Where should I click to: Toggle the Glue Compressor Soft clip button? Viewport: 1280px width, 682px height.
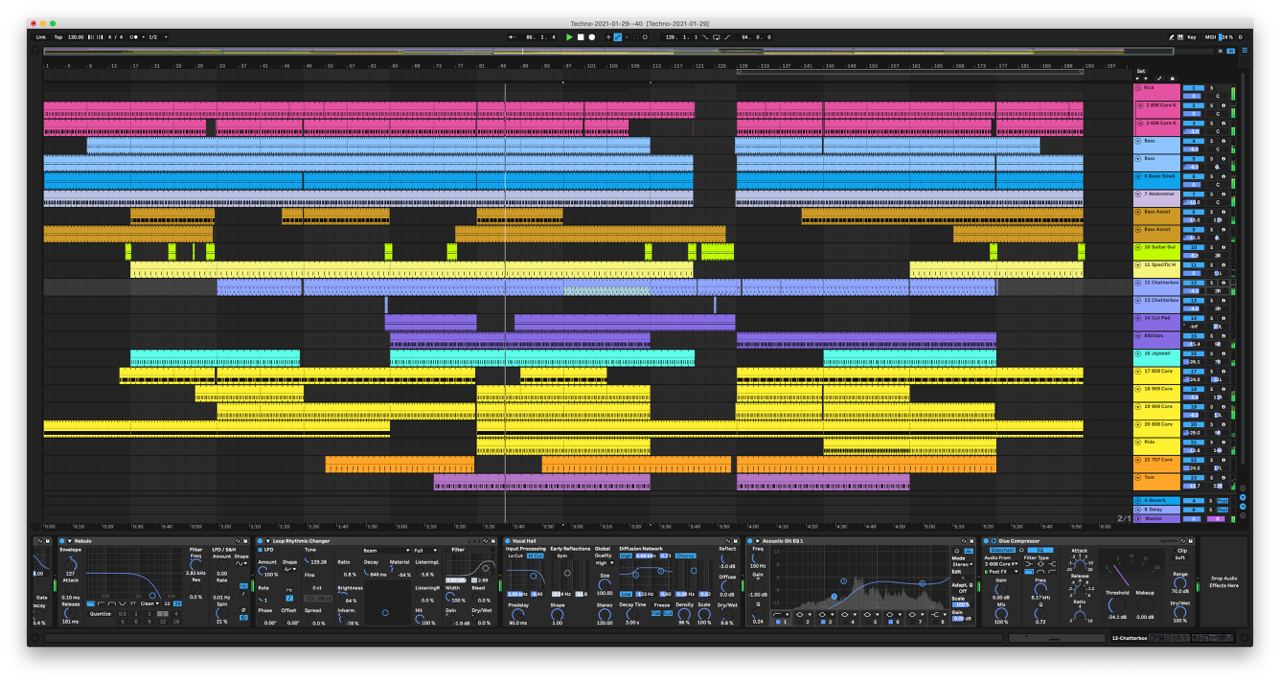tap(1181, 558)
